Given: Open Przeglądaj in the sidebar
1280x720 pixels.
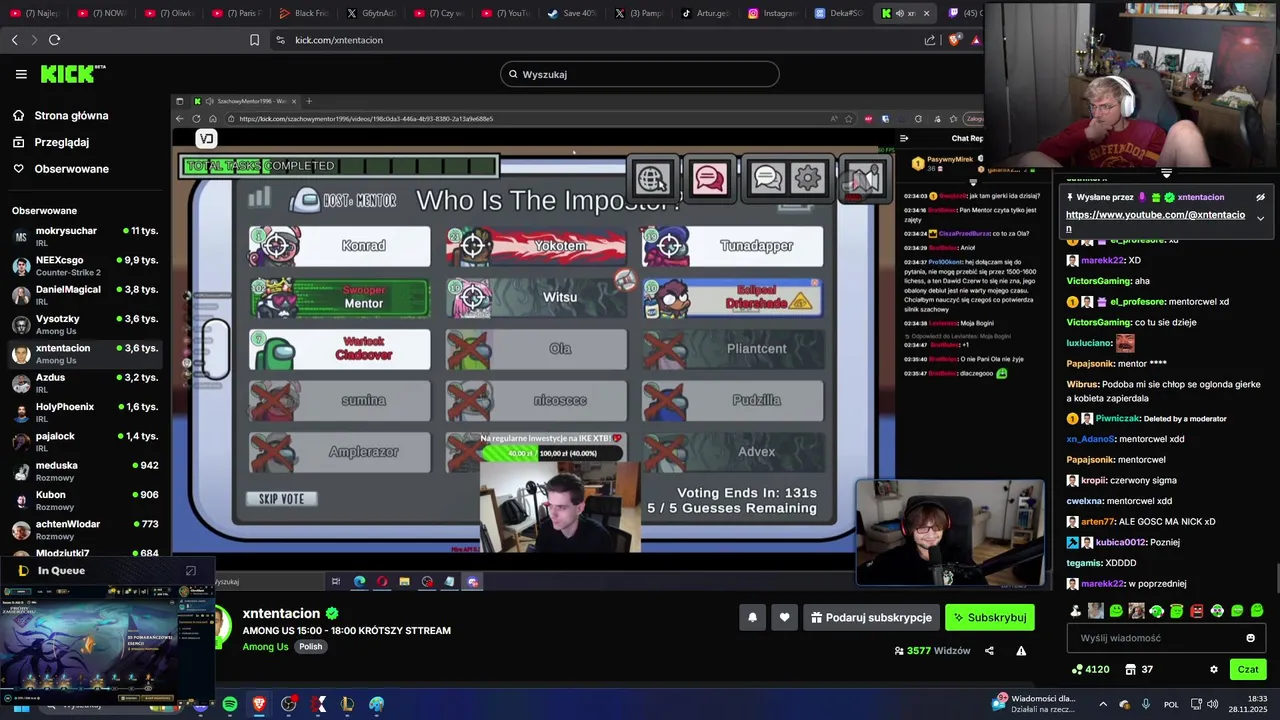Looking at the screenshot, I should click(62, 142).
